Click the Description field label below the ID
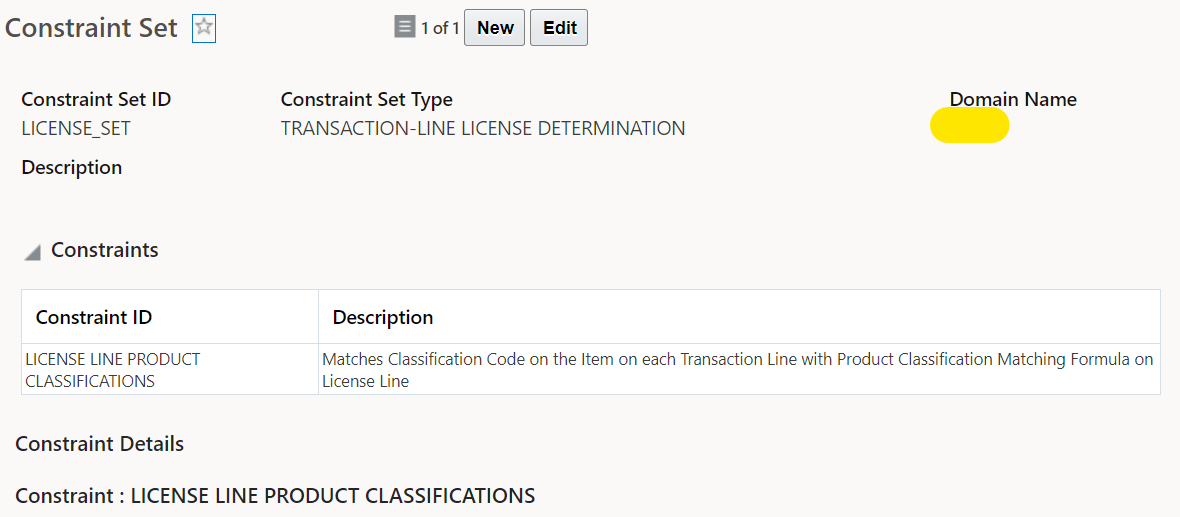Image resolution: width=1180 pixels, height=517 pixels. pos(72,168)
